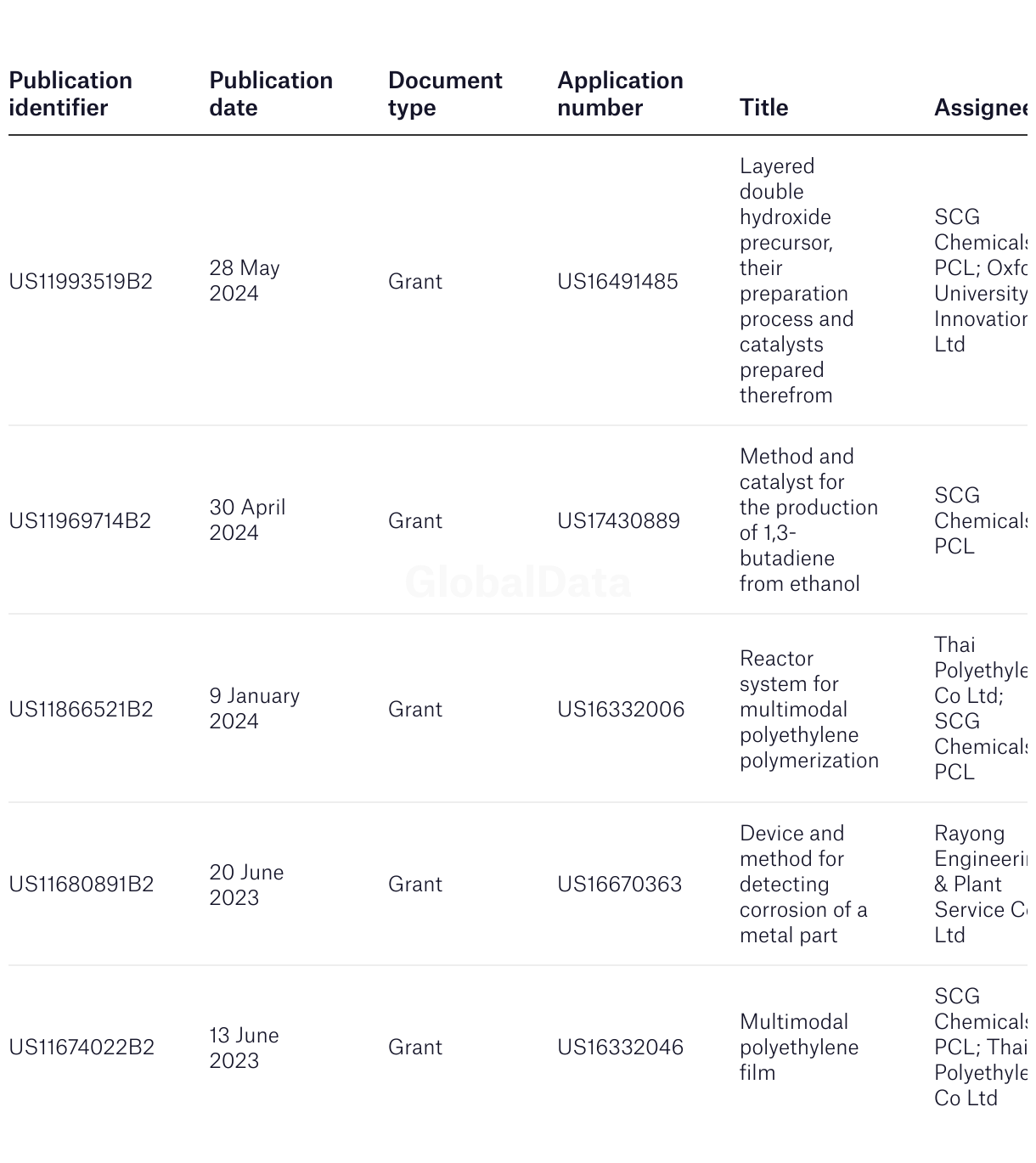Click the Document type column header
This screenshot has height=1163, width=1036.
tap(445, 94)
